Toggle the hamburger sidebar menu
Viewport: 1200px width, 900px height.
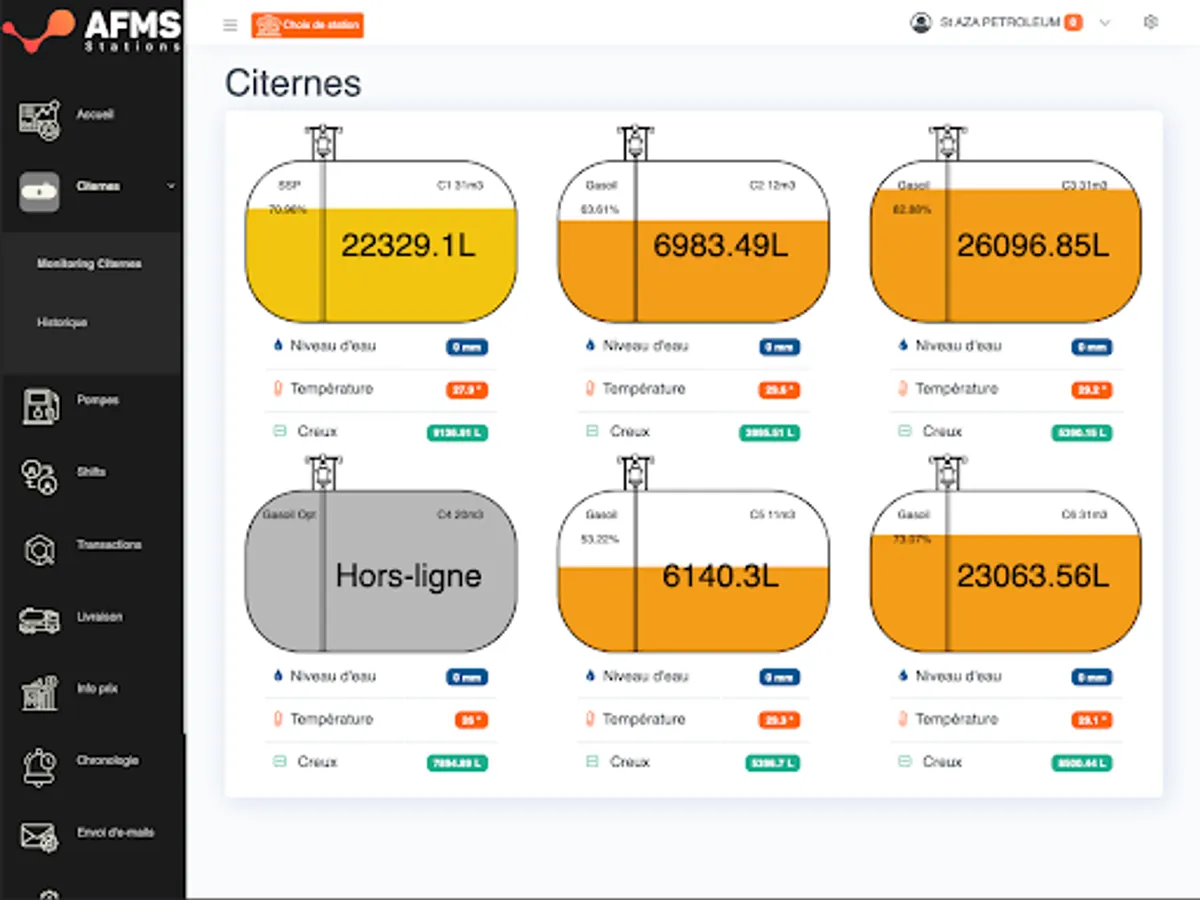point(230,25)
